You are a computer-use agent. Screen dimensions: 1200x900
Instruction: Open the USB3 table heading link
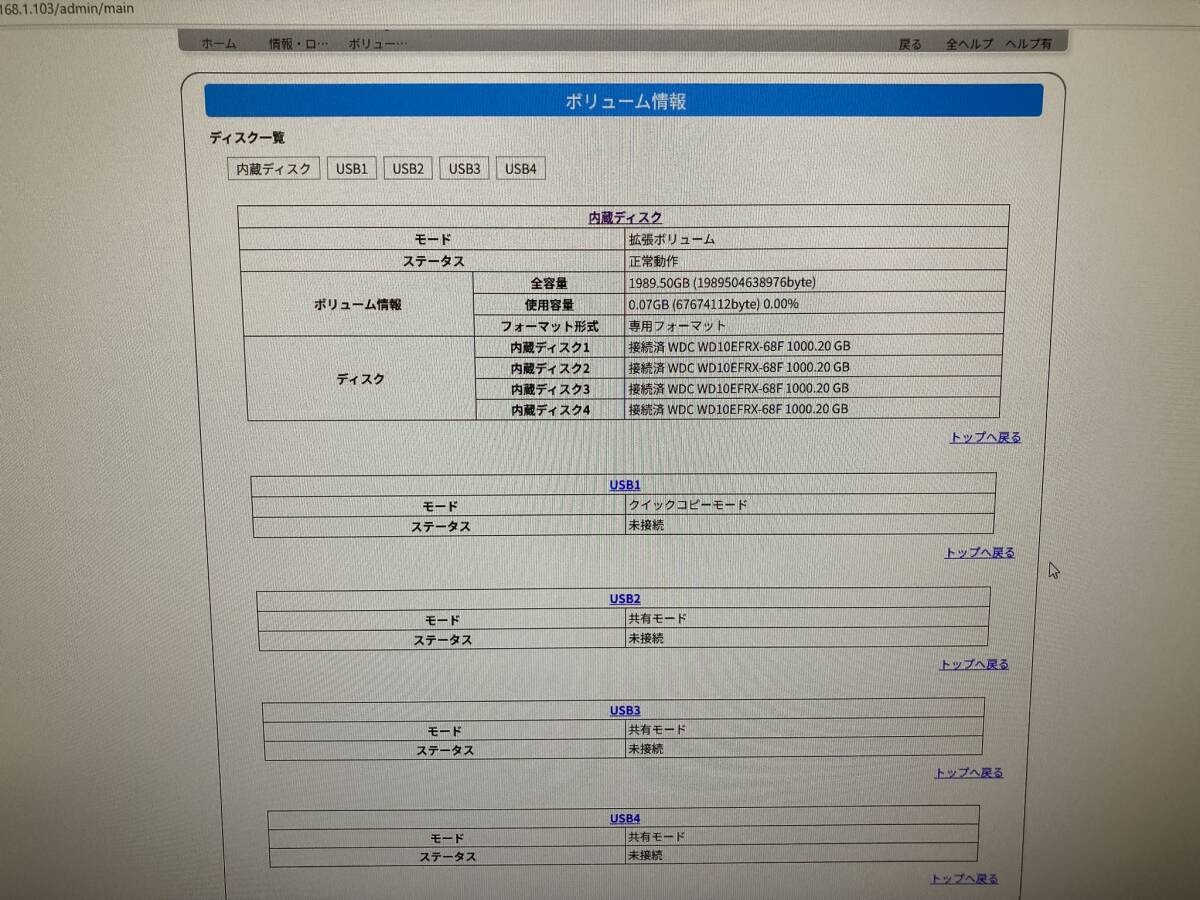pos(625,711)
